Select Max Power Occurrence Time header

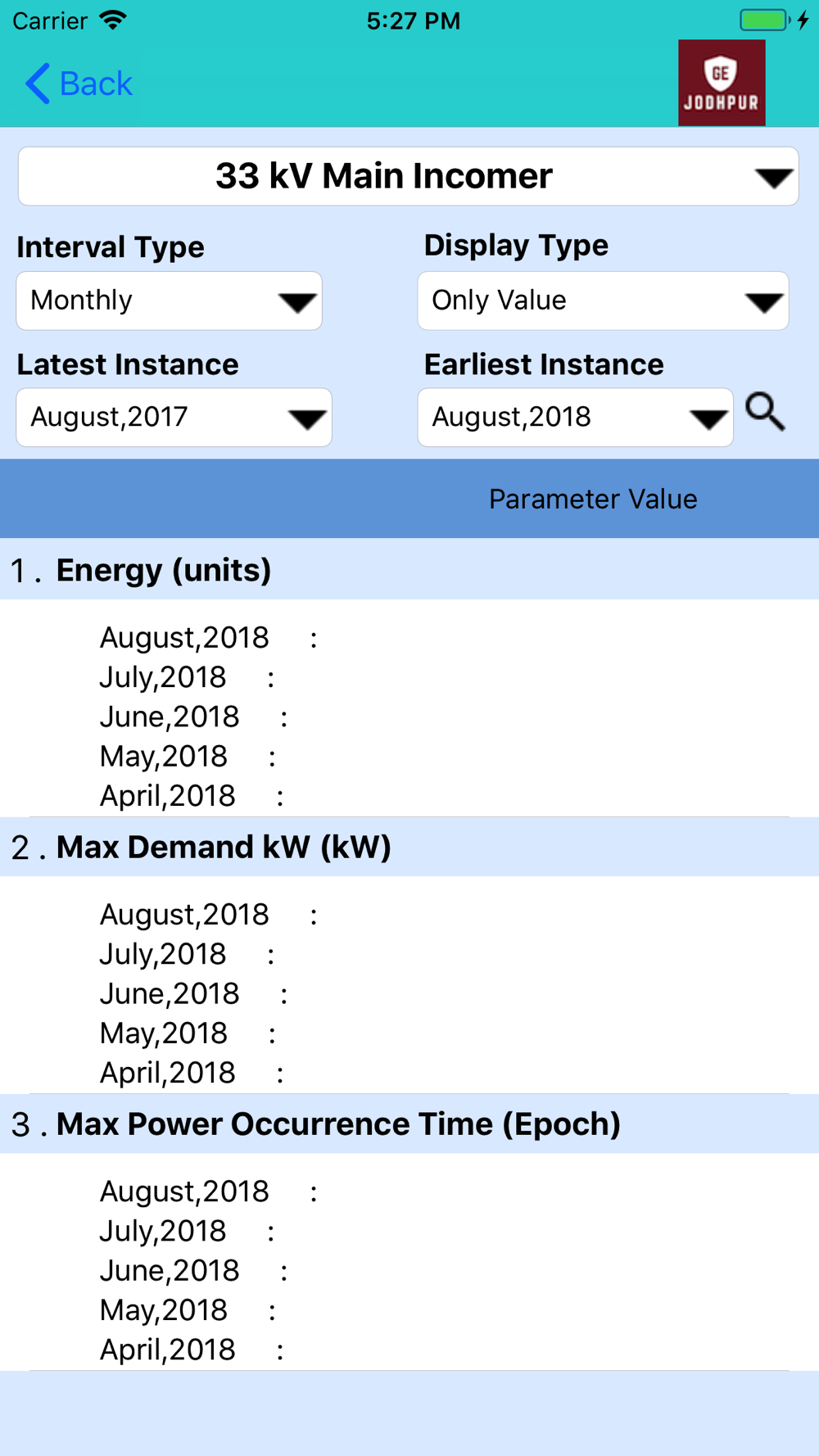[409, 1124]
